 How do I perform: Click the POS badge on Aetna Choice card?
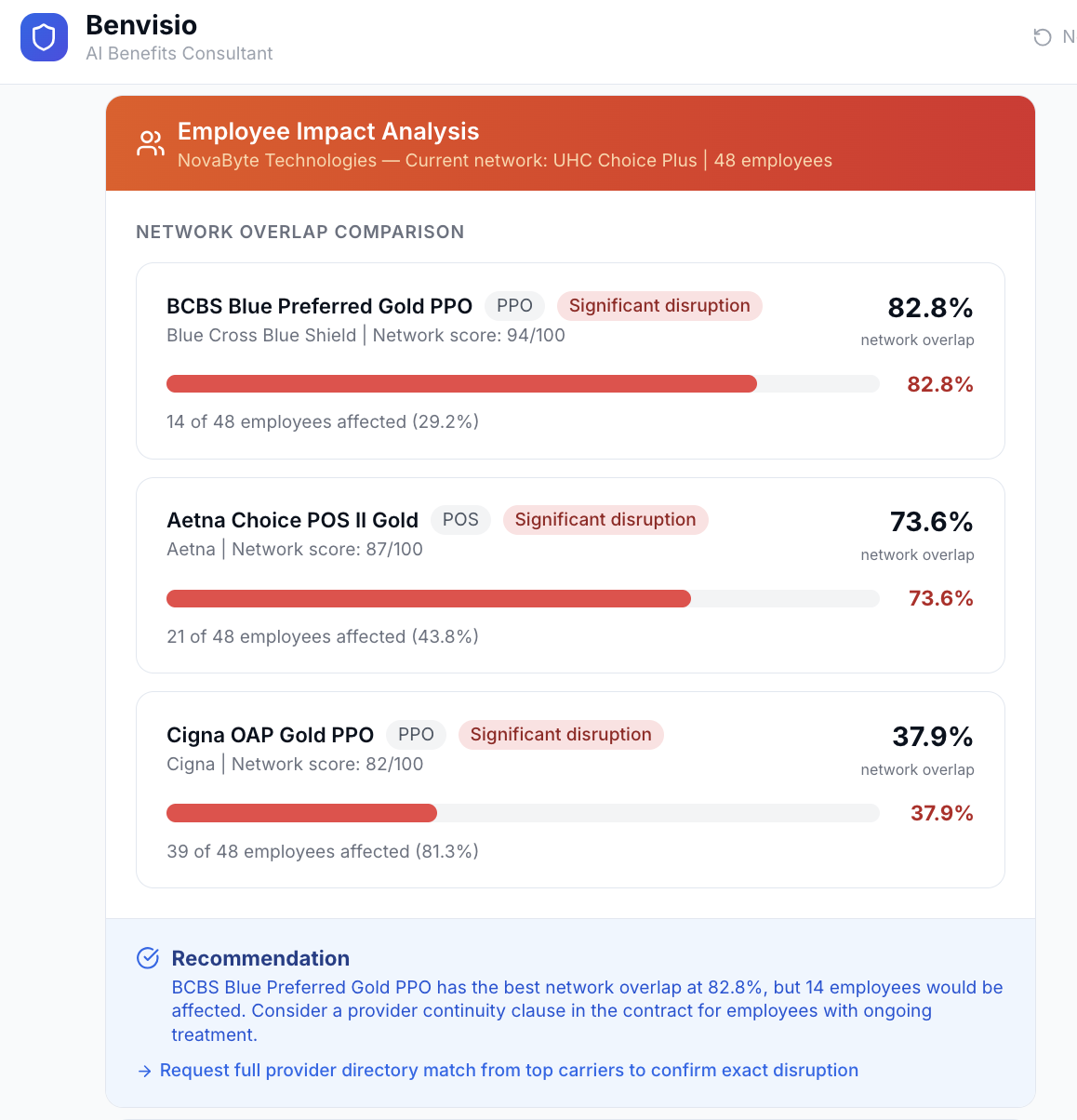460,519
